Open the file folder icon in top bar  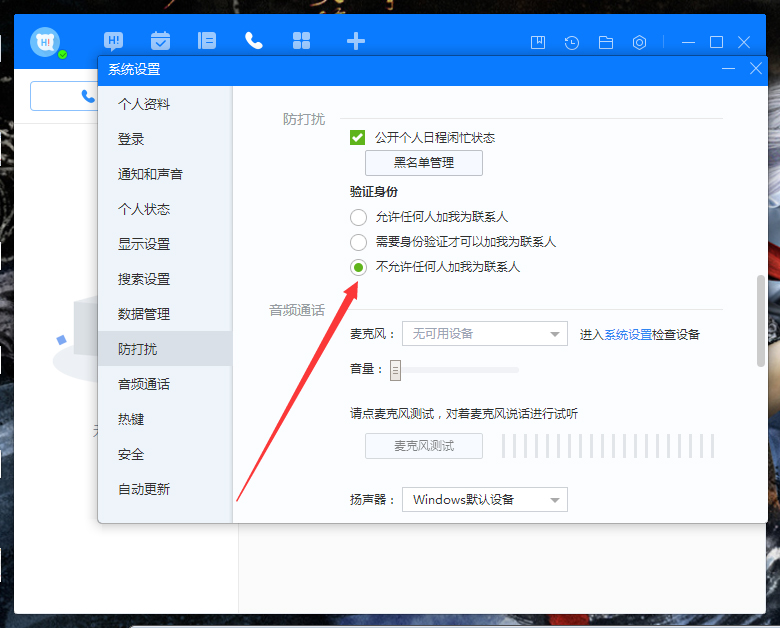605,42
